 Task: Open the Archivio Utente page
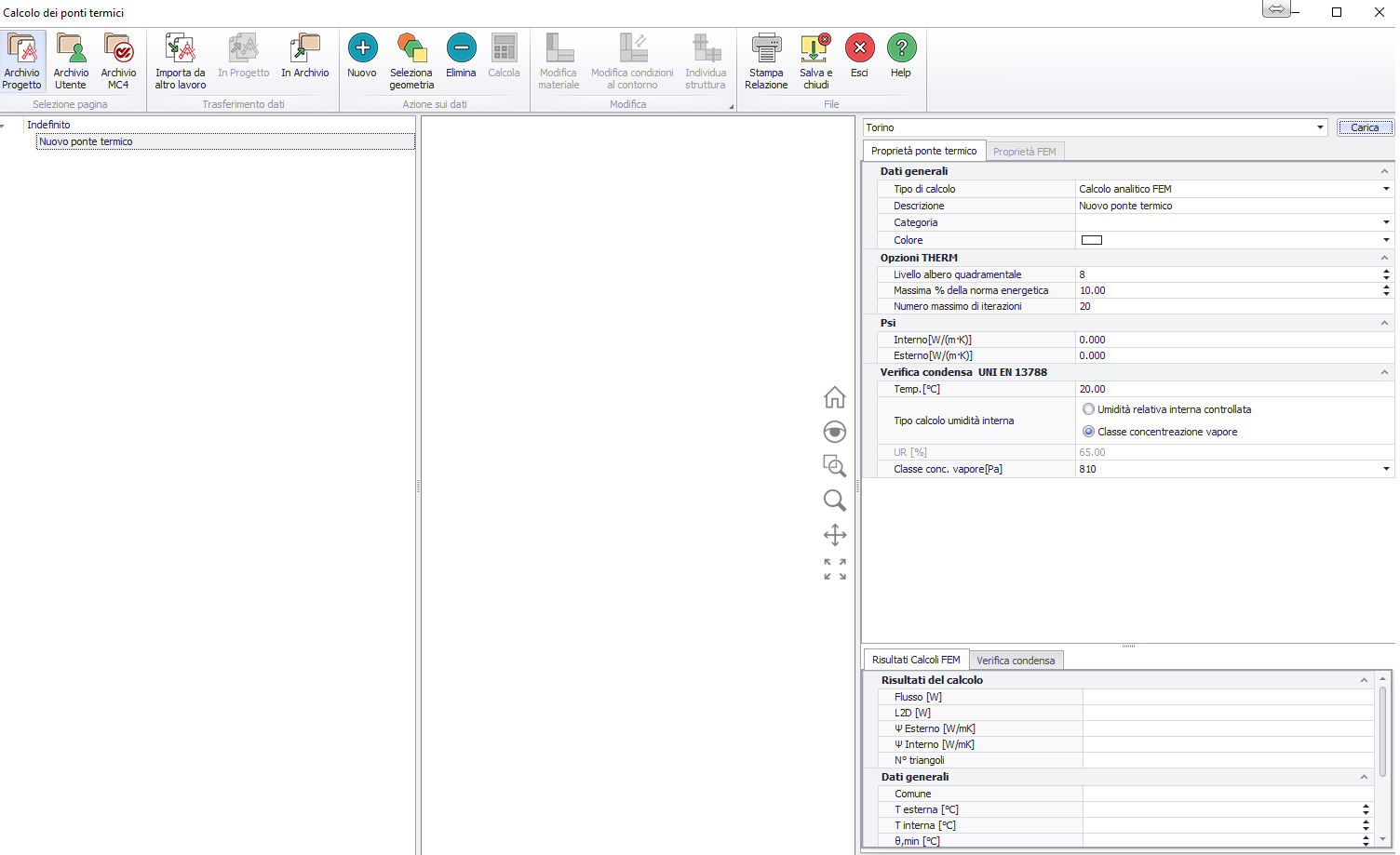tap(71, 60)
